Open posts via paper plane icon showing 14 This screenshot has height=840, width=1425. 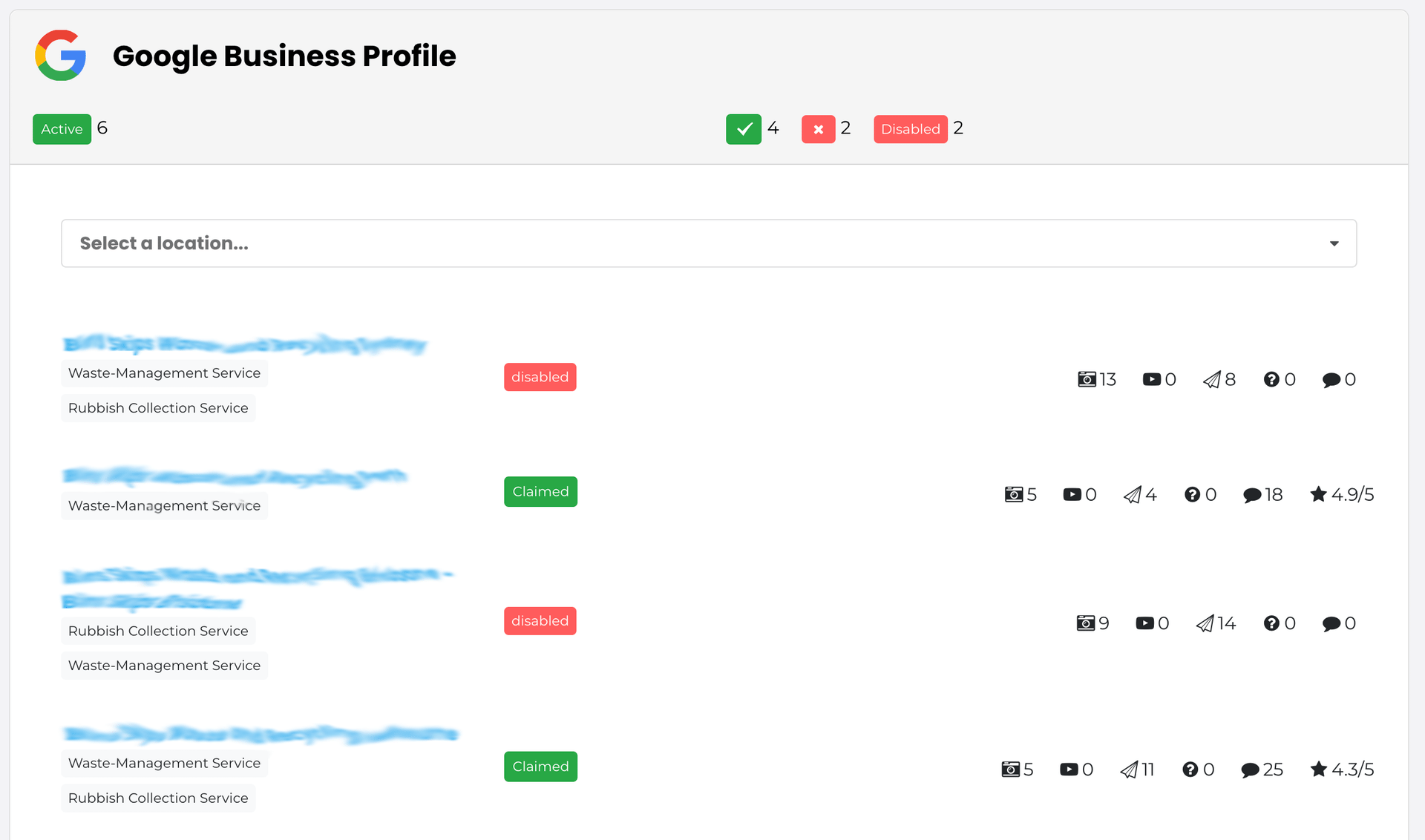[1204, 623]
